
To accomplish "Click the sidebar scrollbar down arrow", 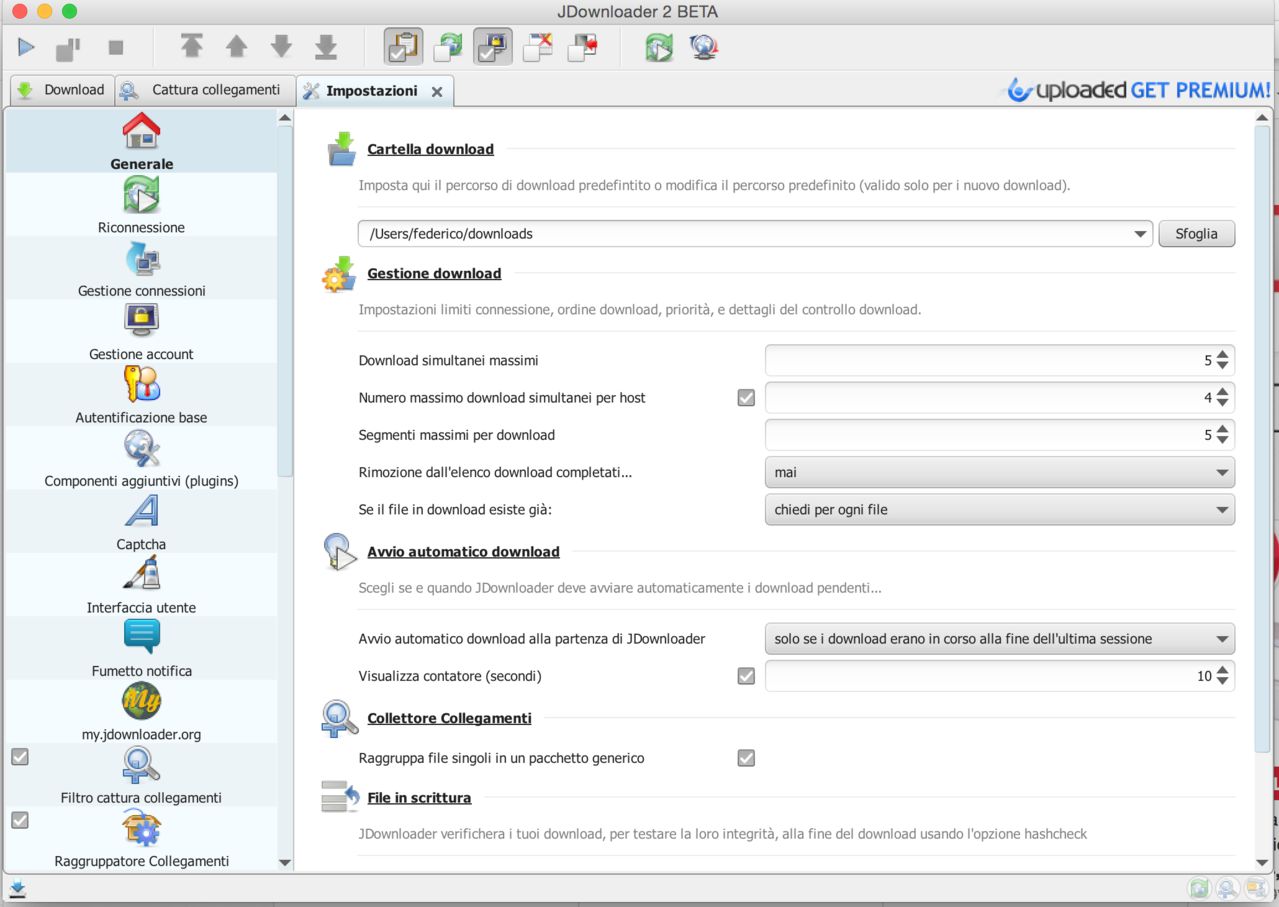I will pyautogui.click(x=285, y=862).
